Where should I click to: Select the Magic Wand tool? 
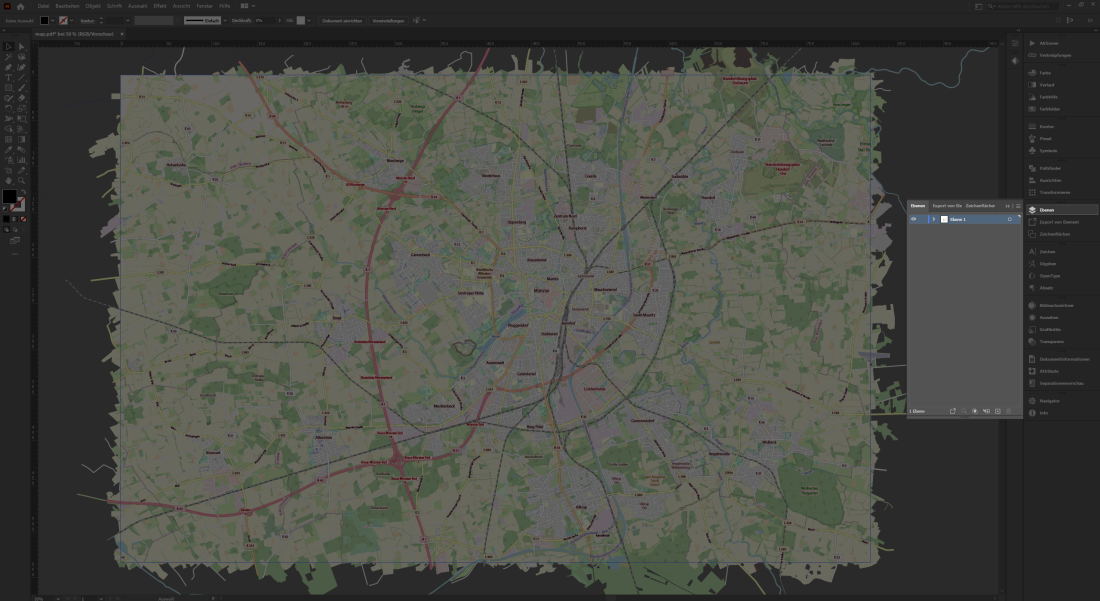coord(8,56)
